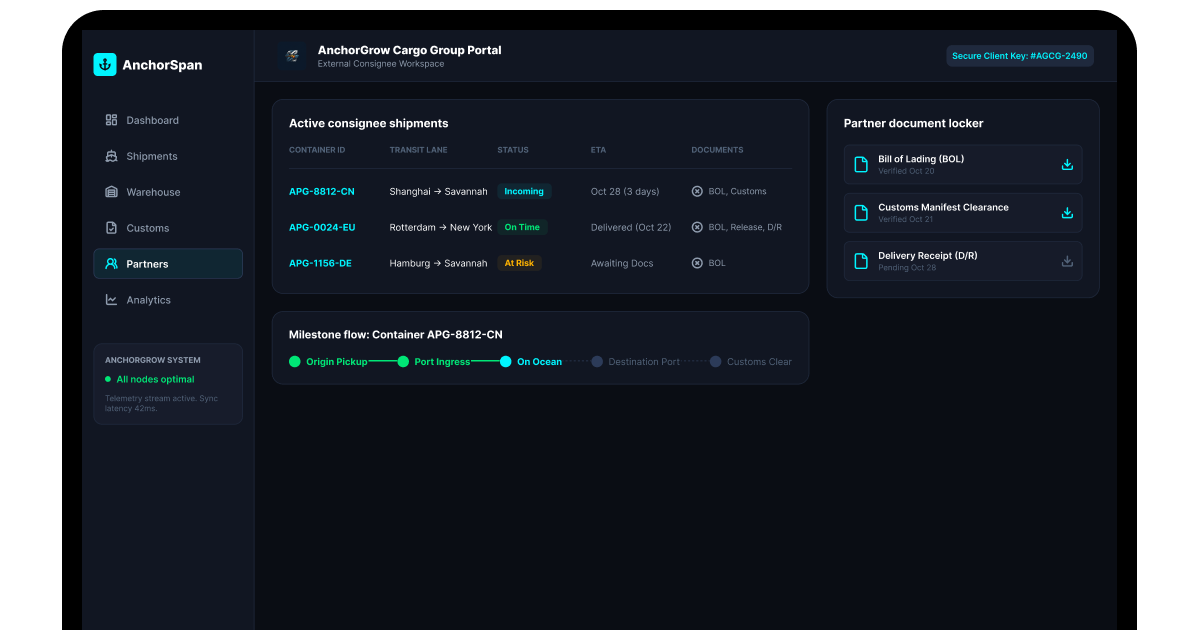
Task: Open container APG-0024-EU
Action: coord(322,227)
